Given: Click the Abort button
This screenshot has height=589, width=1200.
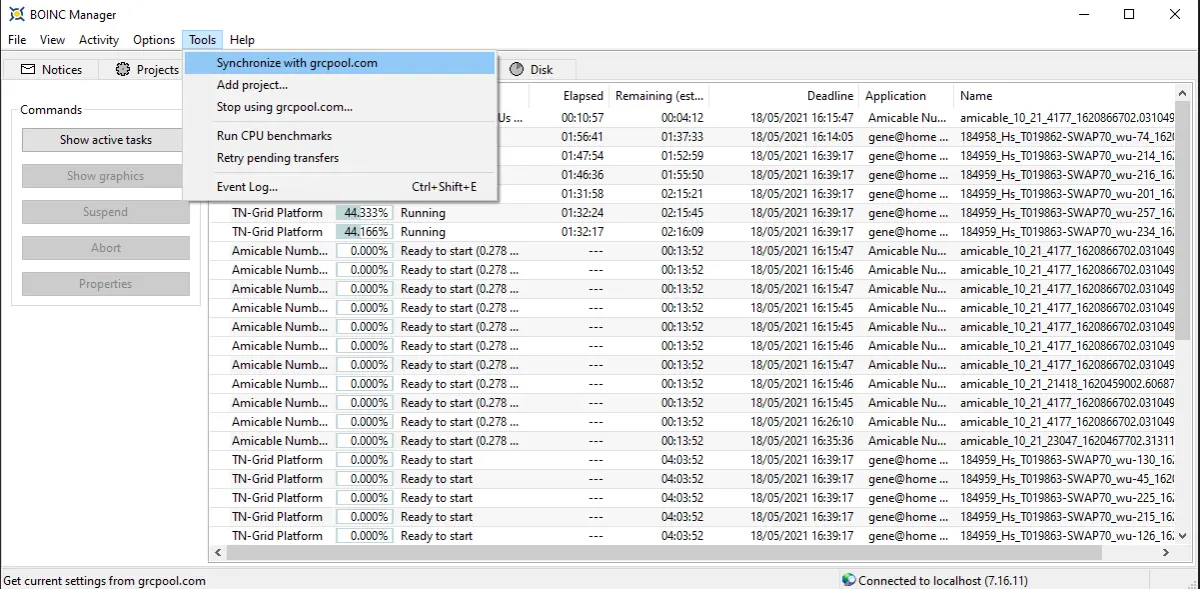Looking at the screenshot, I should point(106,248).
